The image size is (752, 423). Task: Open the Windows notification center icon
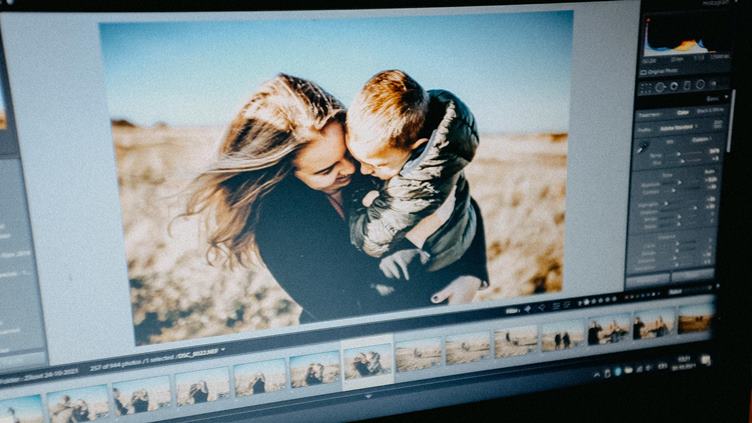(705, 360)
